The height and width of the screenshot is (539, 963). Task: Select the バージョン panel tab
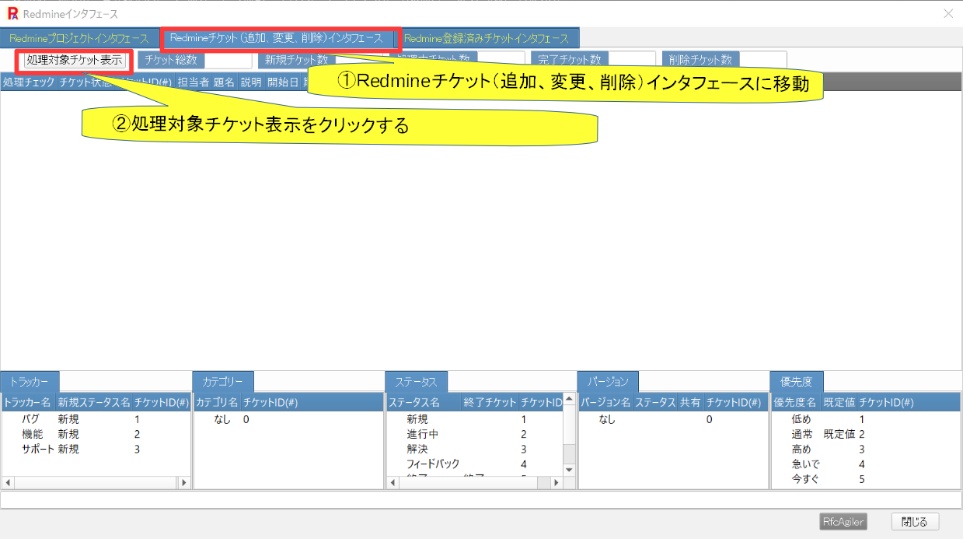point(607,382)
